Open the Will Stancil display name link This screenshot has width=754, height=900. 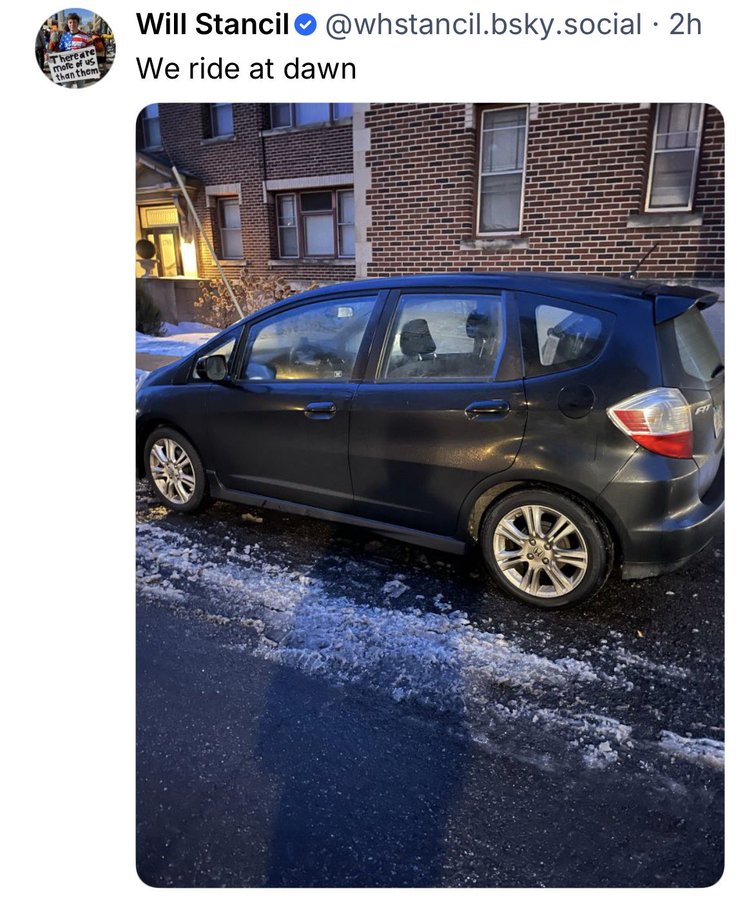point(212,24)
